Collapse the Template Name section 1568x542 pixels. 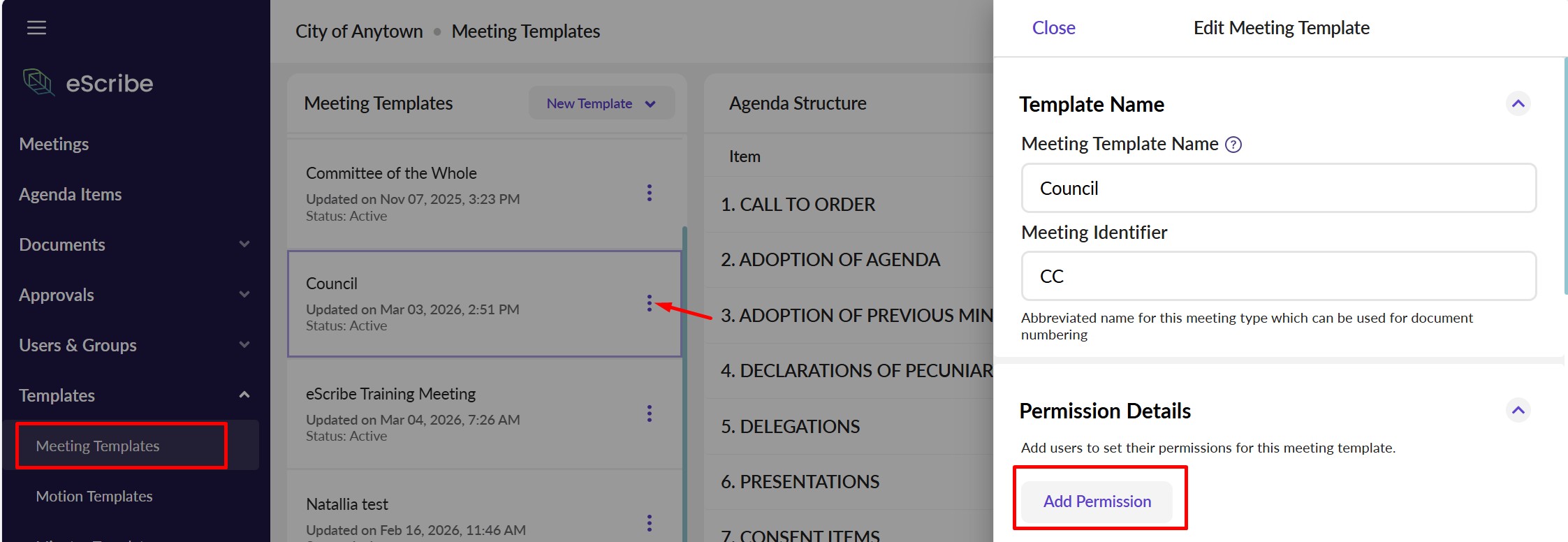click(x=1518, y=104)
